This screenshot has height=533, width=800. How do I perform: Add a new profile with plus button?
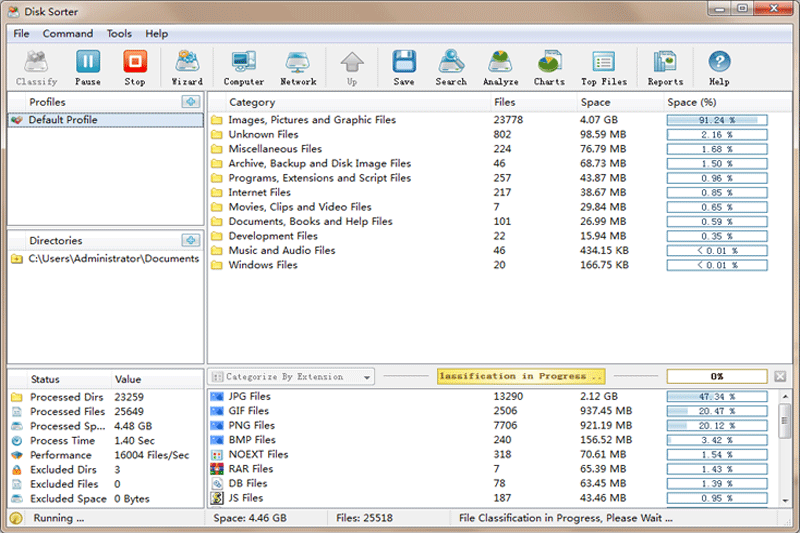[x=190, y=102]
